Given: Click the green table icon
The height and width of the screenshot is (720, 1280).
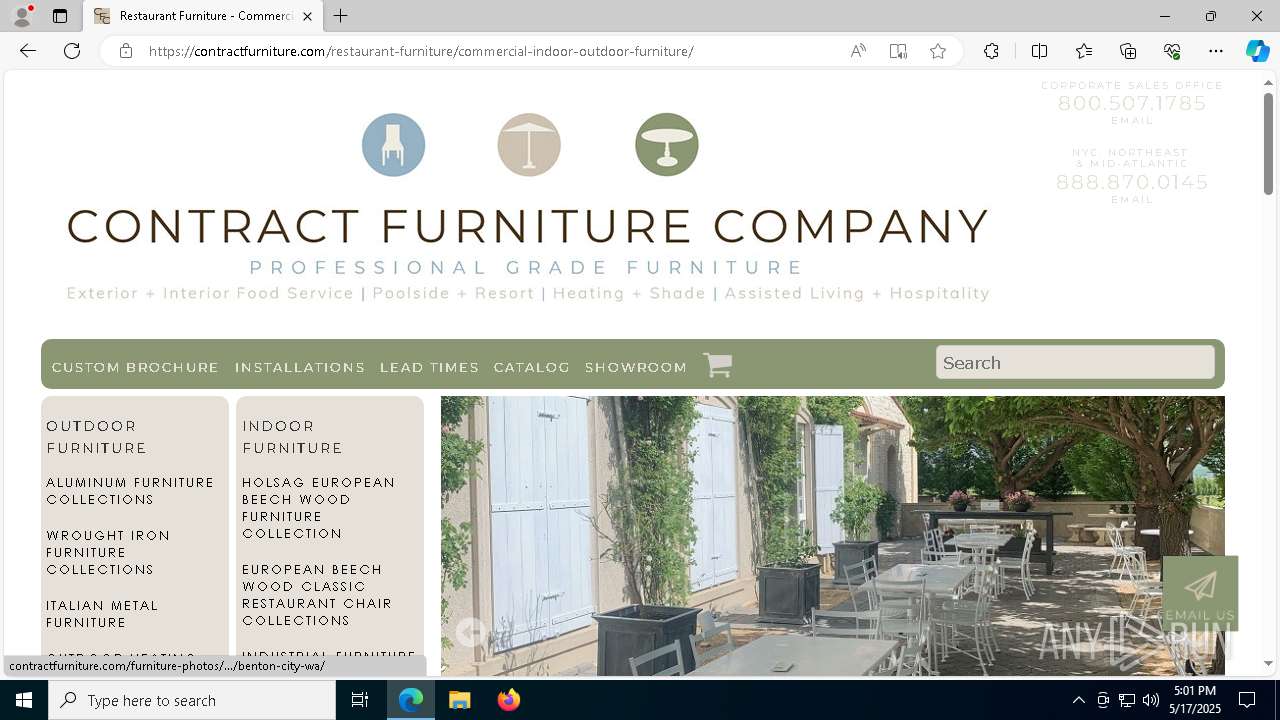Looking at the screenshot, I should (667, 145).
